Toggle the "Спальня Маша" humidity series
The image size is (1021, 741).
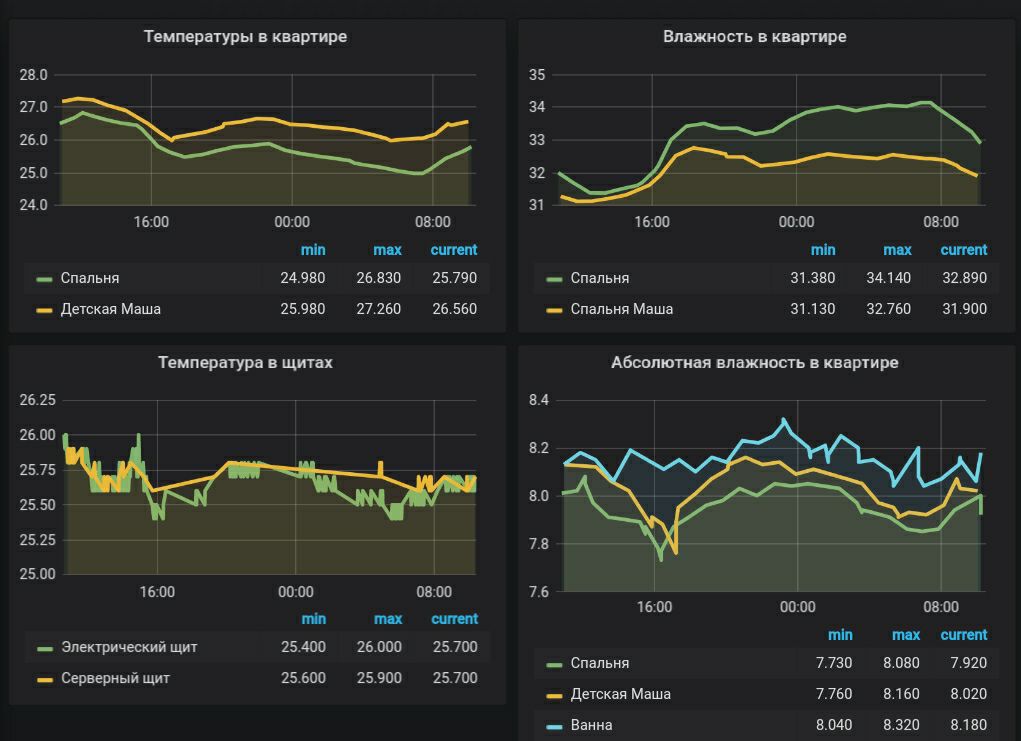[621, 309]
